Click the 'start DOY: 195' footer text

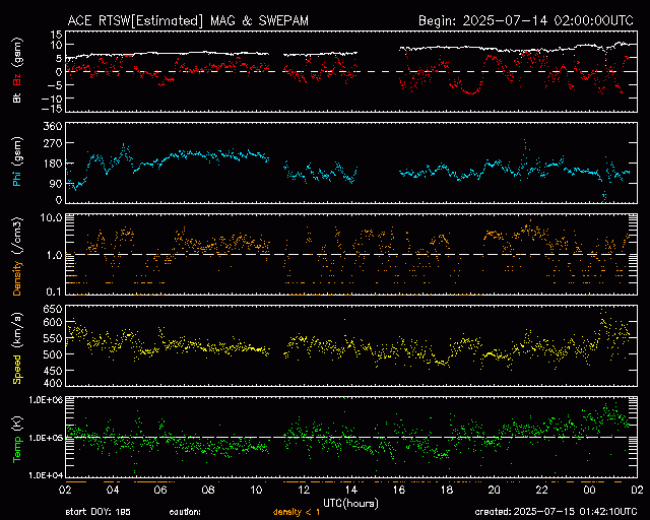pos(98,512)
